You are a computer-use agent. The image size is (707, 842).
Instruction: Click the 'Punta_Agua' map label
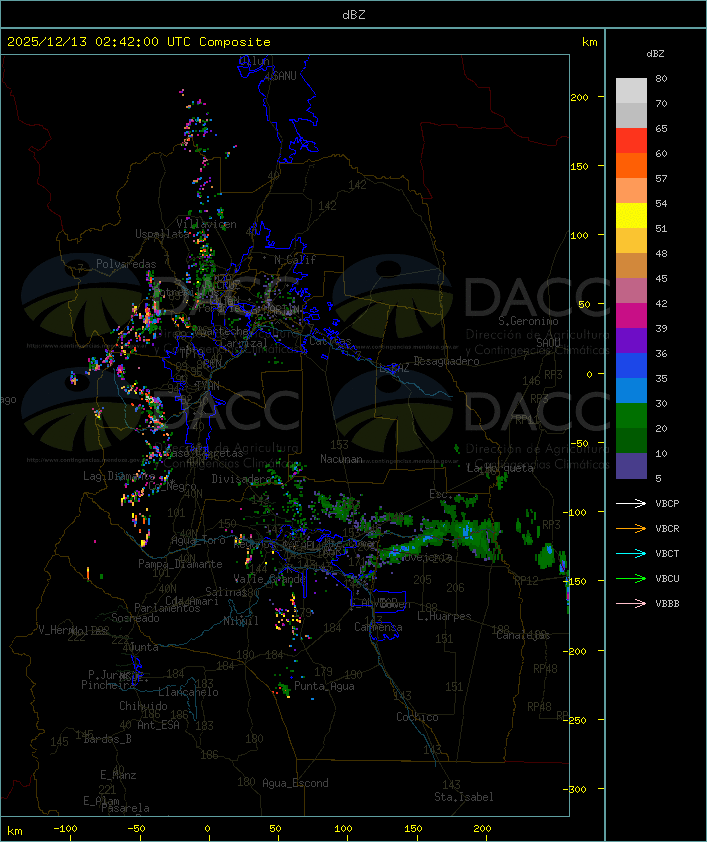pos(324,686)
